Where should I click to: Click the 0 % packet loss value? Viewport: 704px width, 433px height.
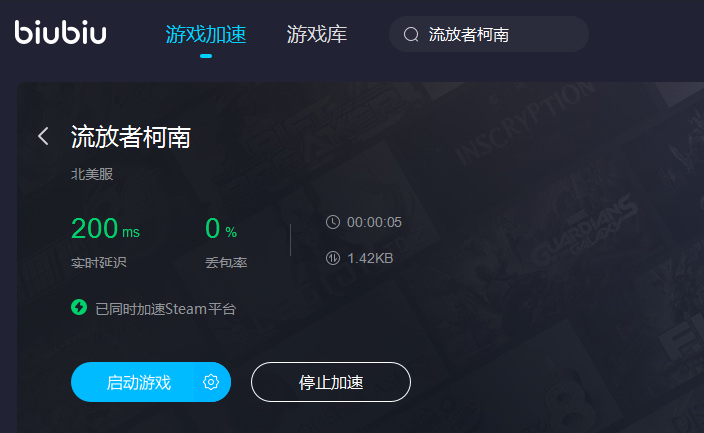(221, 228)
